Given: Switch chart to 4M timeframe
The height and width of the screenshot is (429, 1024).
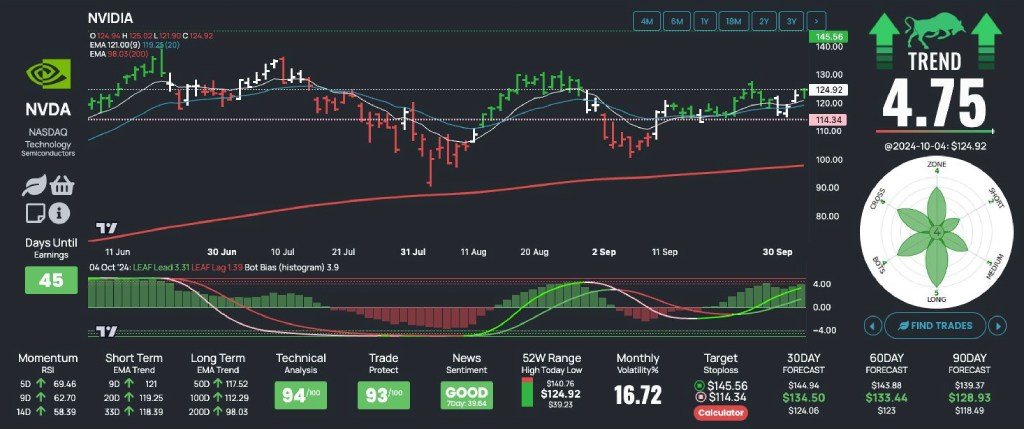Looking at the screenshot, I should [647, 20].
